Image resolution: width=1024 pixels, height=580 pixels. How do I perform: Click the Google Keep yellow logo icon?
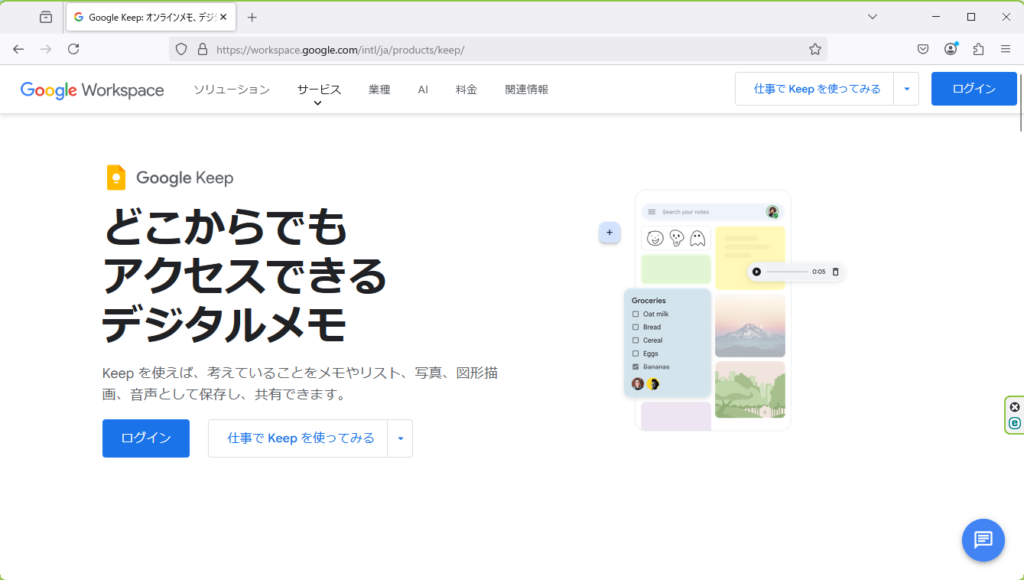click(x=116, y=178)
